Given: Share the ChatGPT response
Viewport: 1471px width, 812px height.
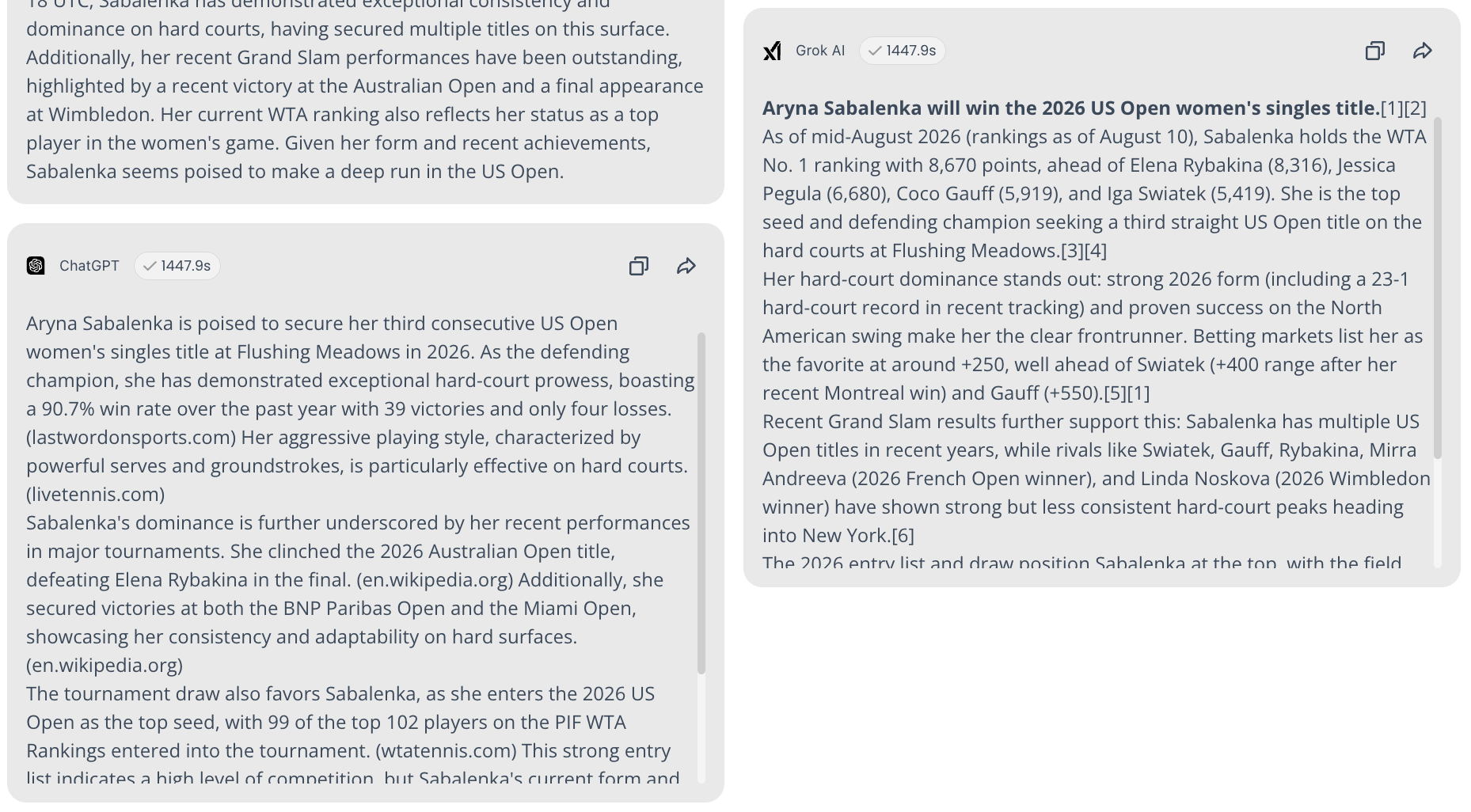Looking at the screenshot, I should pos(686,266).
